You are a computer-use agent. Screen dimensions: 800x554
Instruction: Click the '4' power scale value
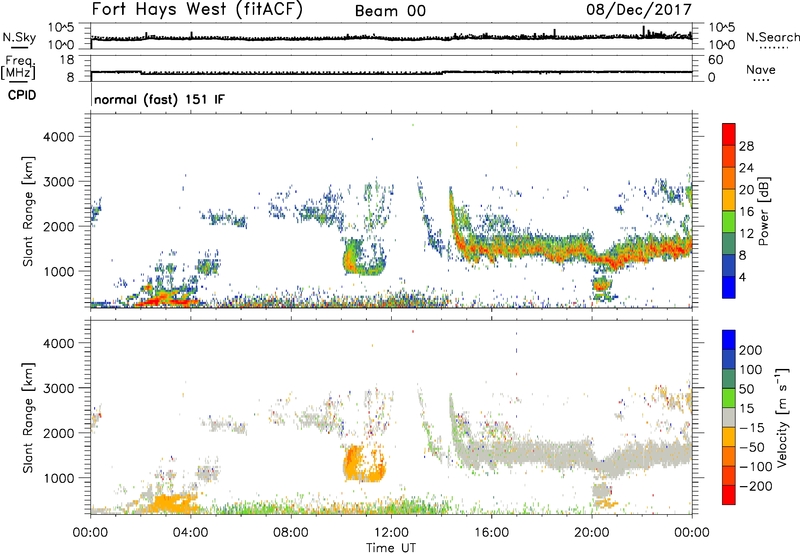tap(742, 277)
